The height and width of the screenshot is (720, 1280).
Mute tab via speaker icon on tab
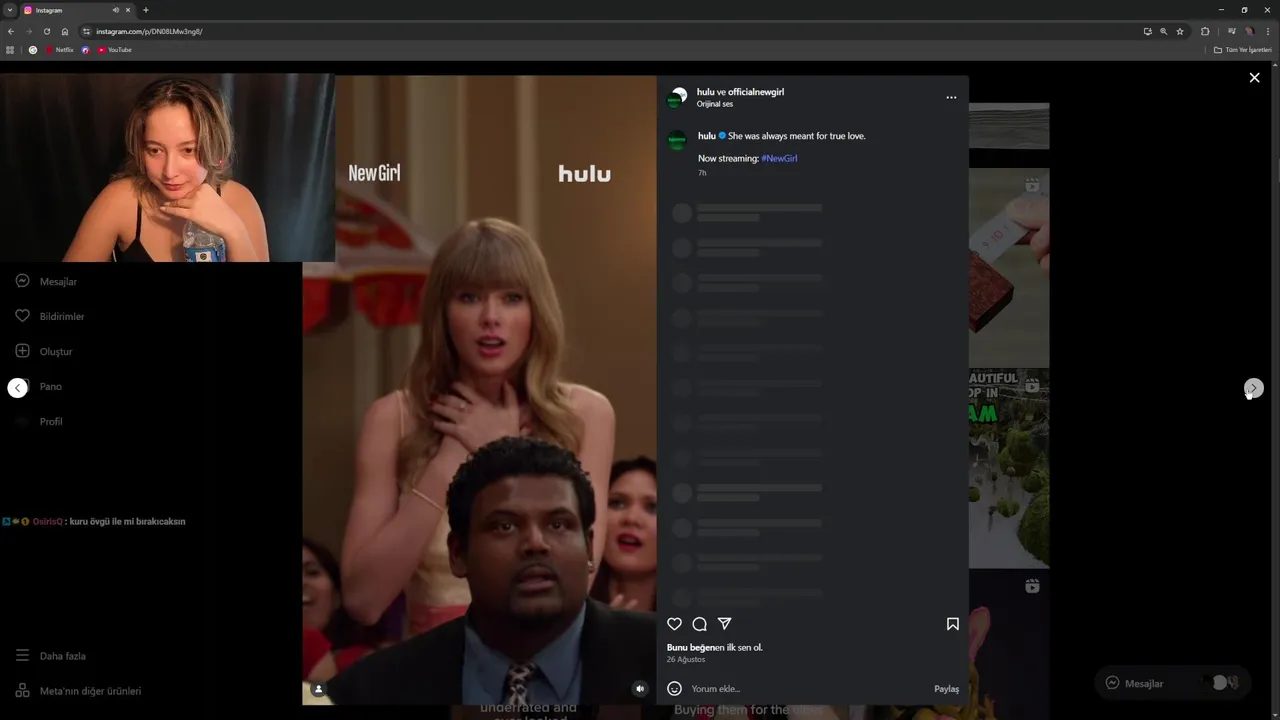pyautogui.click(x=116, y=10)
